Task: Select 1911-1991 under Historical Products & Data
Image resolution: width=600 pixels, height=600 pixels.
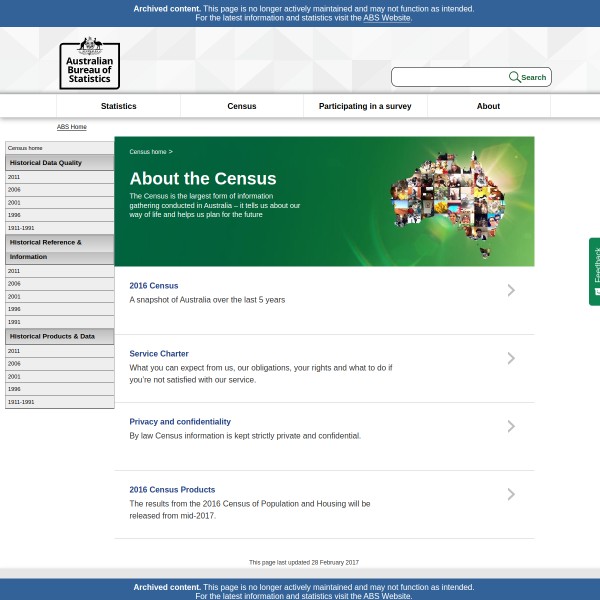Action: 21,402
